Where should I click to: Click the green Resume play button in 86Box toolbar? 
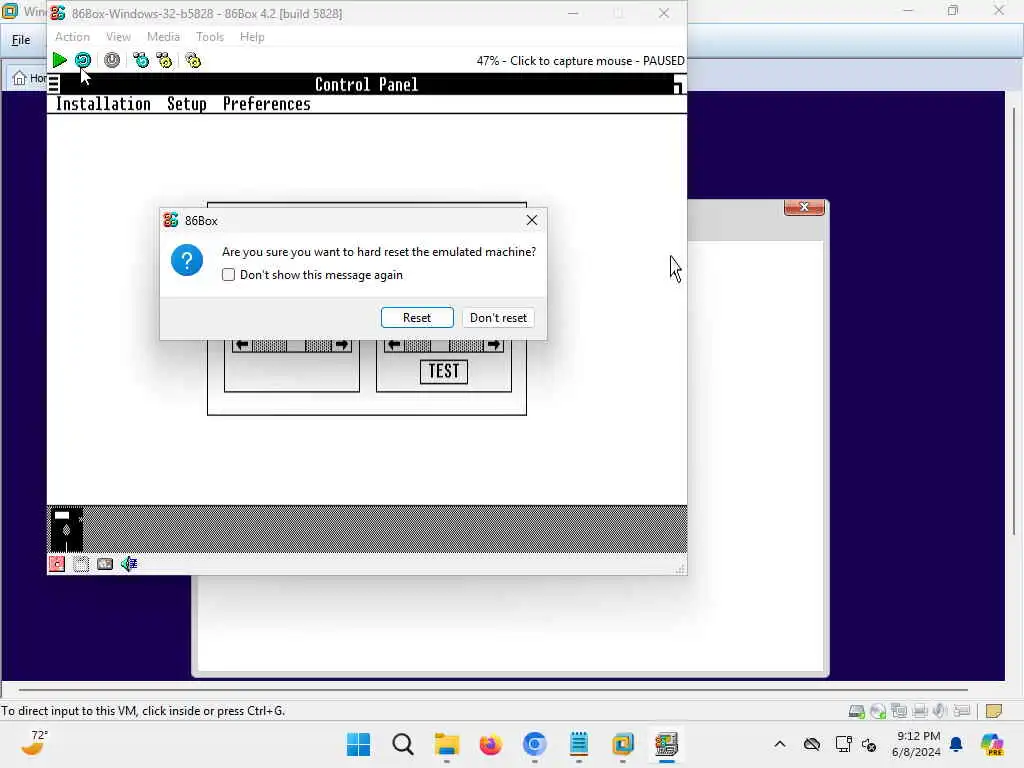tap(59, 60)
